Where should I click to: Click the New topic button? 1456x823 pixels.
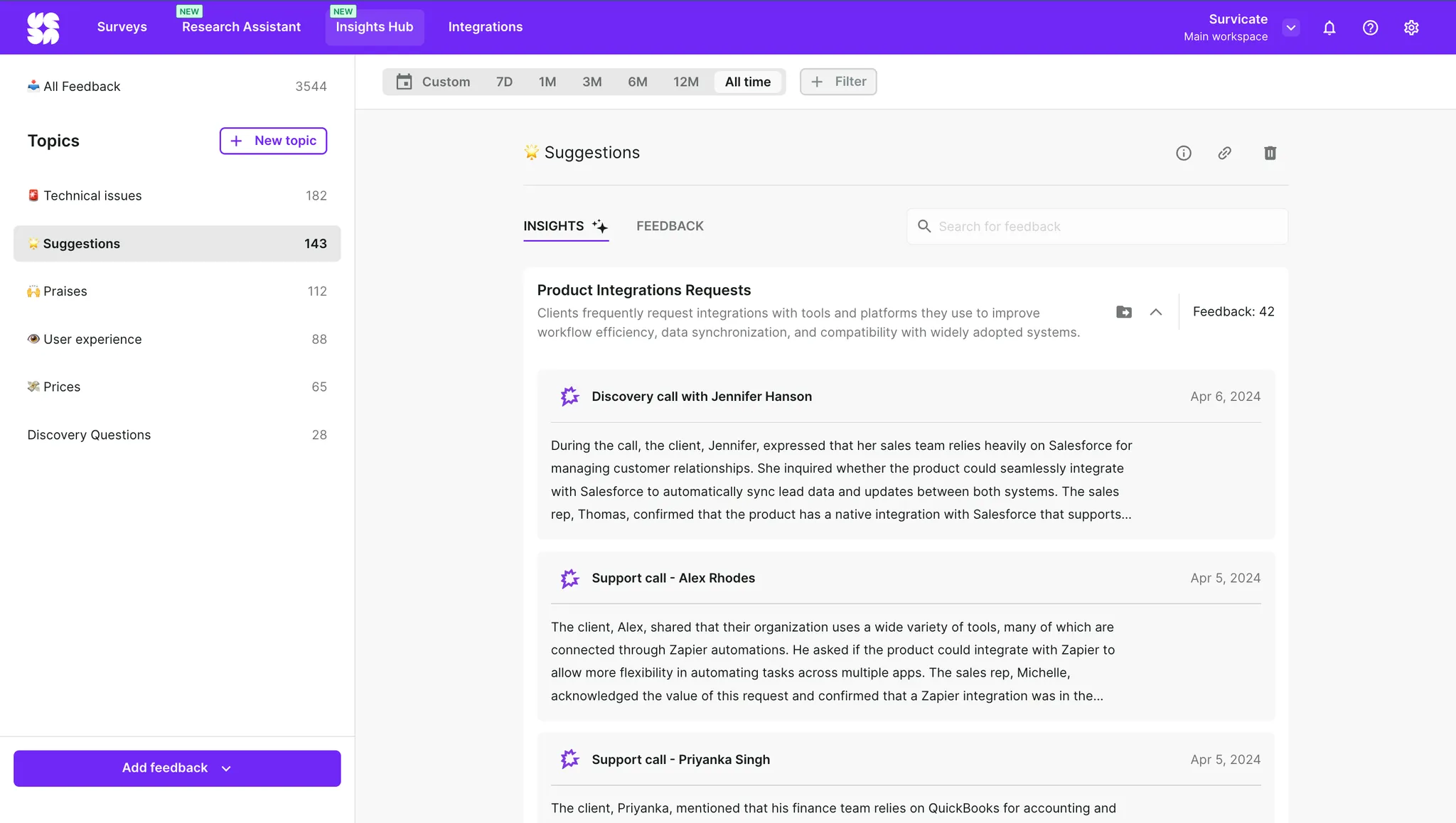coord(273,141)
